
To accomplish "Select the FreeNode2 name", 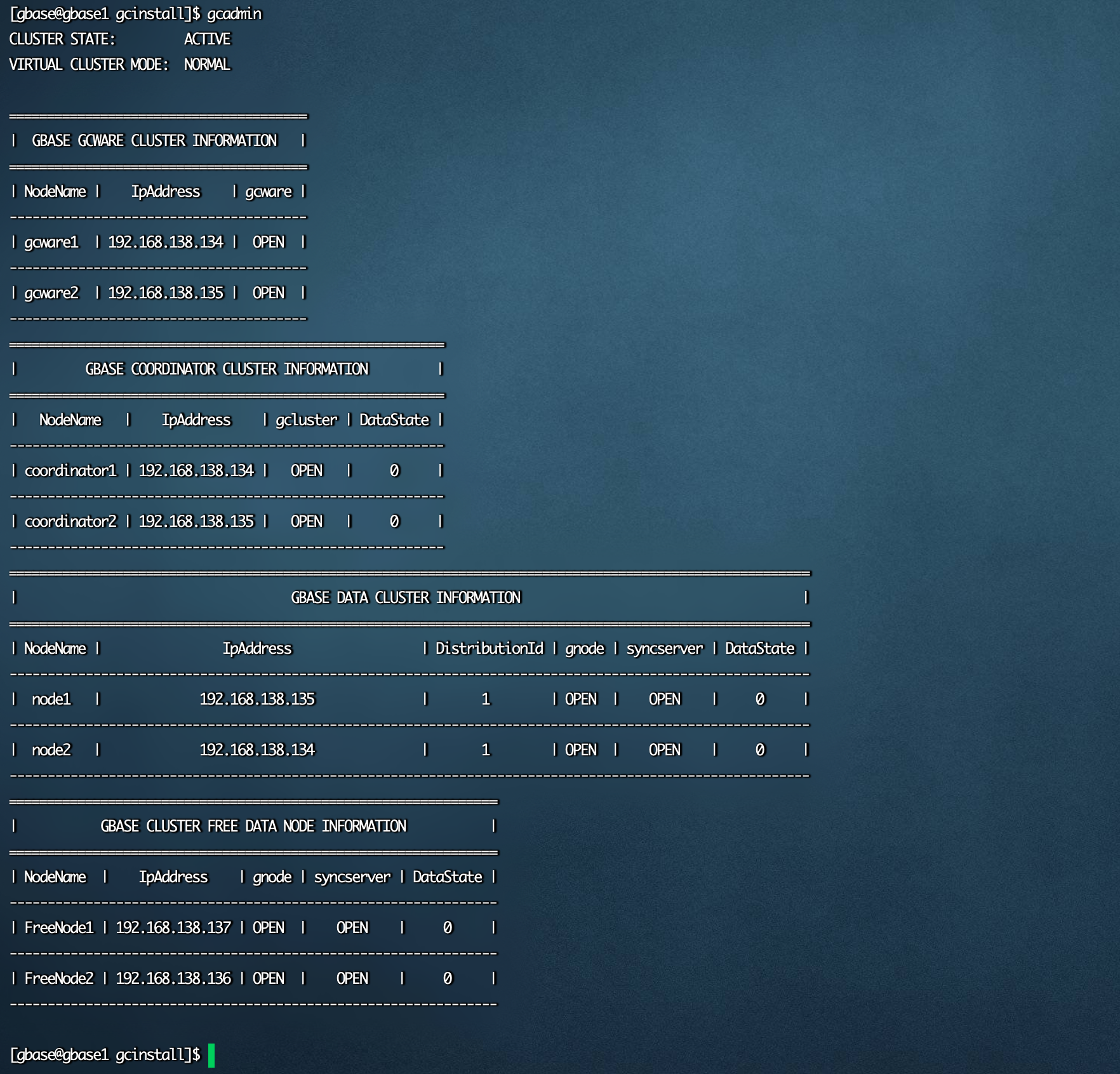I will pos(59,979).
